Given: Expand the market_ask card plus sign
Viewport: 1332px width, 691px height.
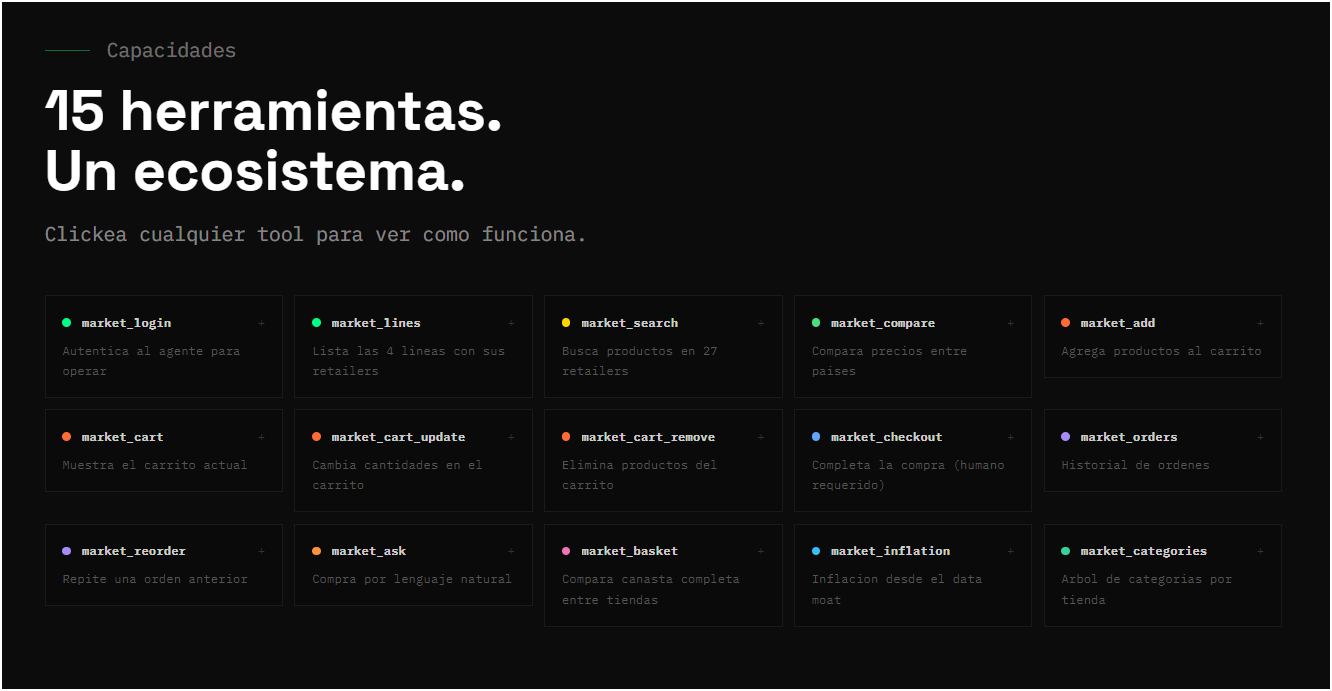Looking at the screenshot, I should pos(511,551).
